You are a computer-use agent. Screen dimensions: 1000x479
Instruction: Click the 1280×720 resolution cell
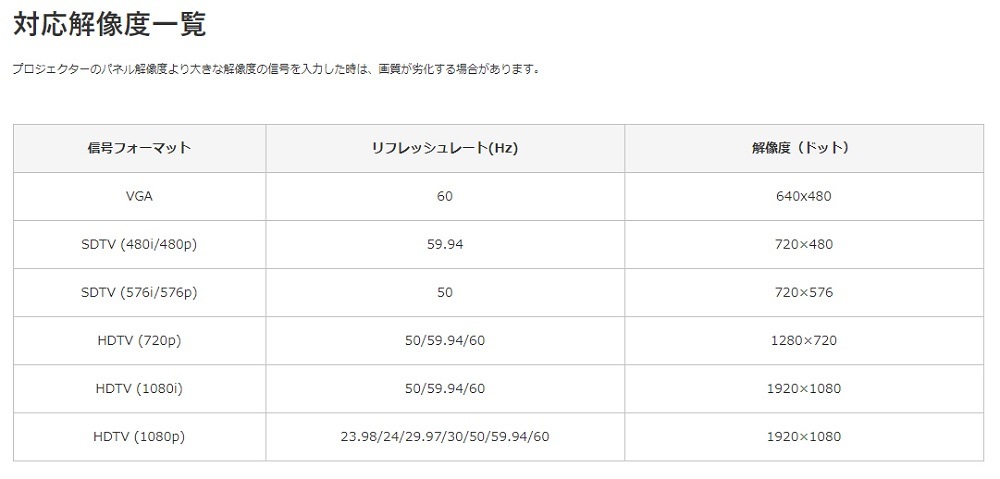pos(803,340)
